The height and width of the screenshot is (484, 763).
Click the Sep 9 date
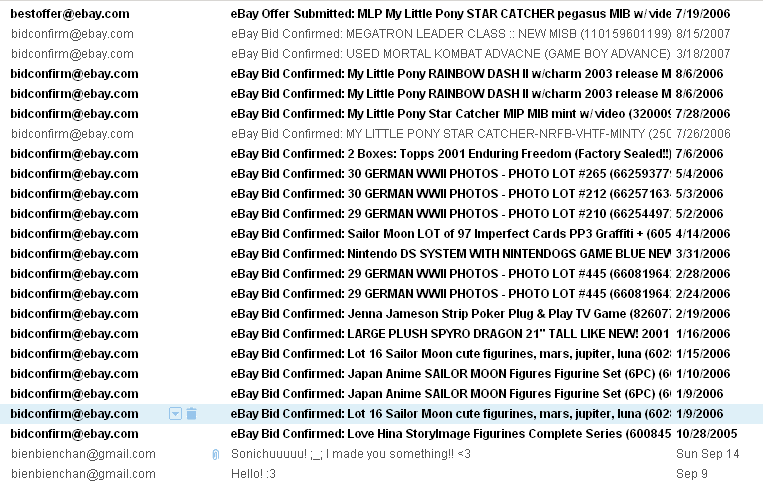691,474
